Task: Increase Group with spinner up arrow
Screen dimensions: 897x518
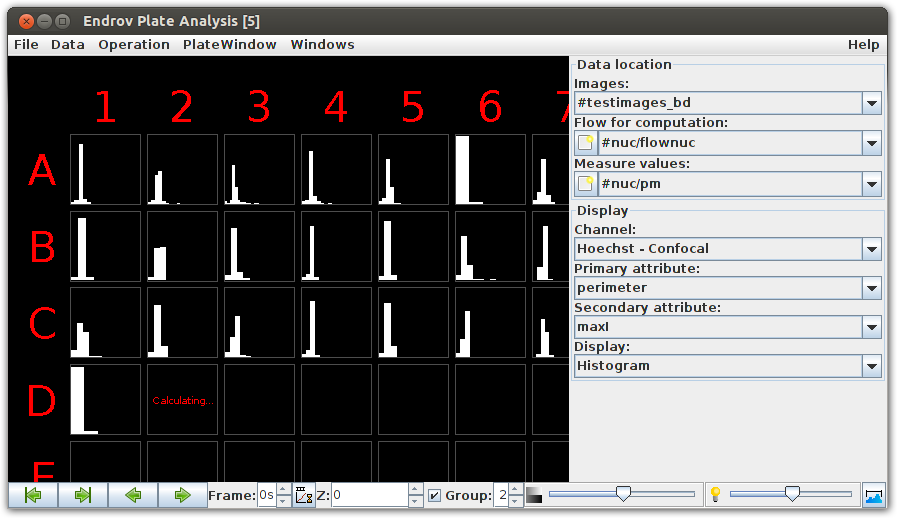Action: (515, 490)
